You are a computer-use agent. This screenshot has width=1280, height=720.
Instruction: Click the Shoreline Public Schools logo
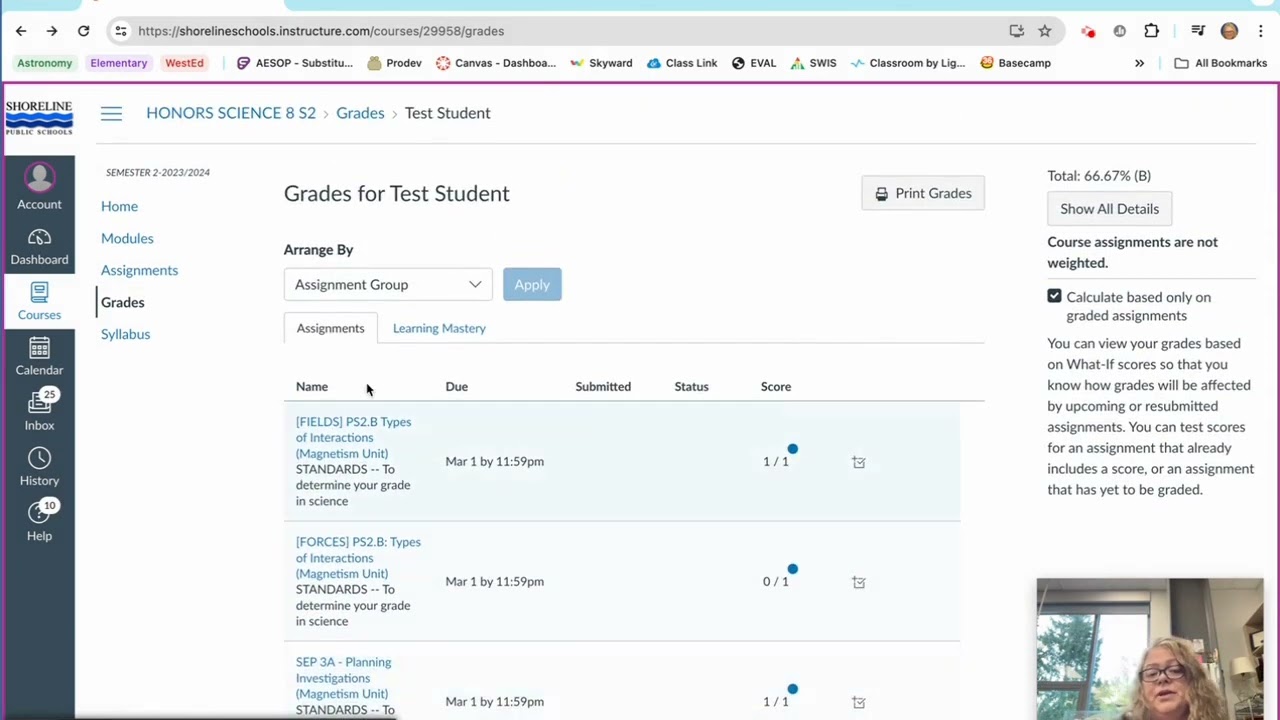pyautogui.click(x=39, y=117)
